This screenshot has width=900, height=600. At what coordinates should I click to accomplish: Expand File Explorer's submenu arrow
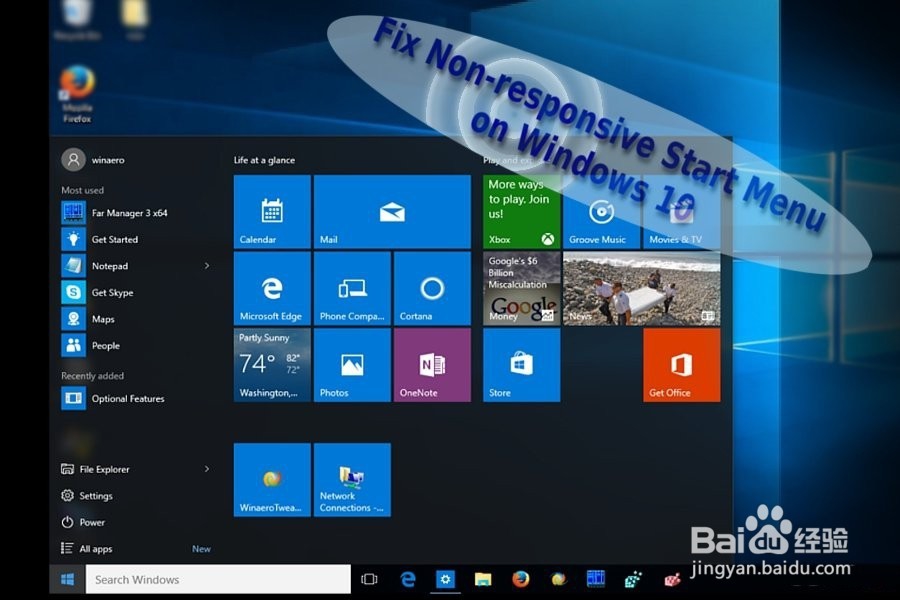[207, 469]
